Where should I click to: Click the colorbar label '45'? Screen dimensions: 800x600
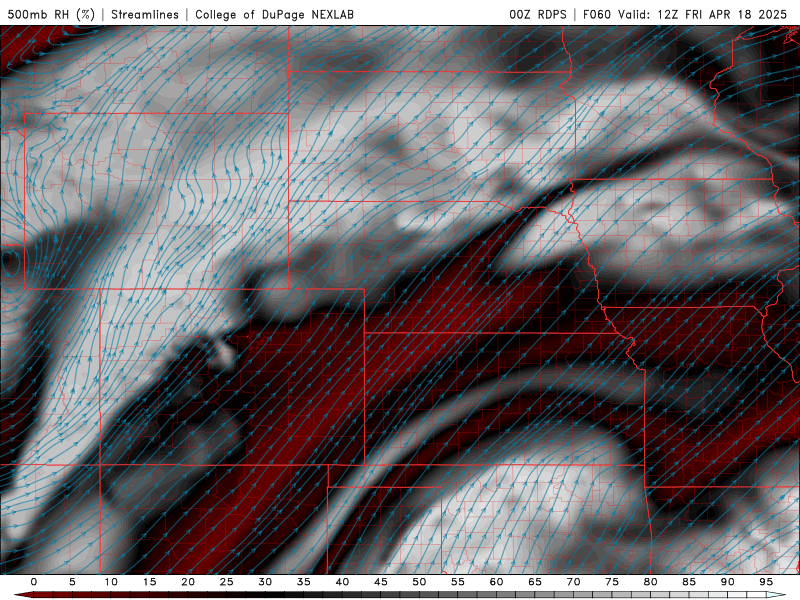381,582
